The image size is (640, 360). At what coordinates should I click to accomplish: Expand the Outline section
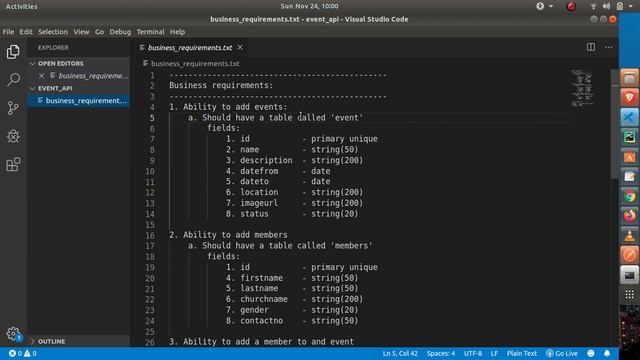(79, 341)
